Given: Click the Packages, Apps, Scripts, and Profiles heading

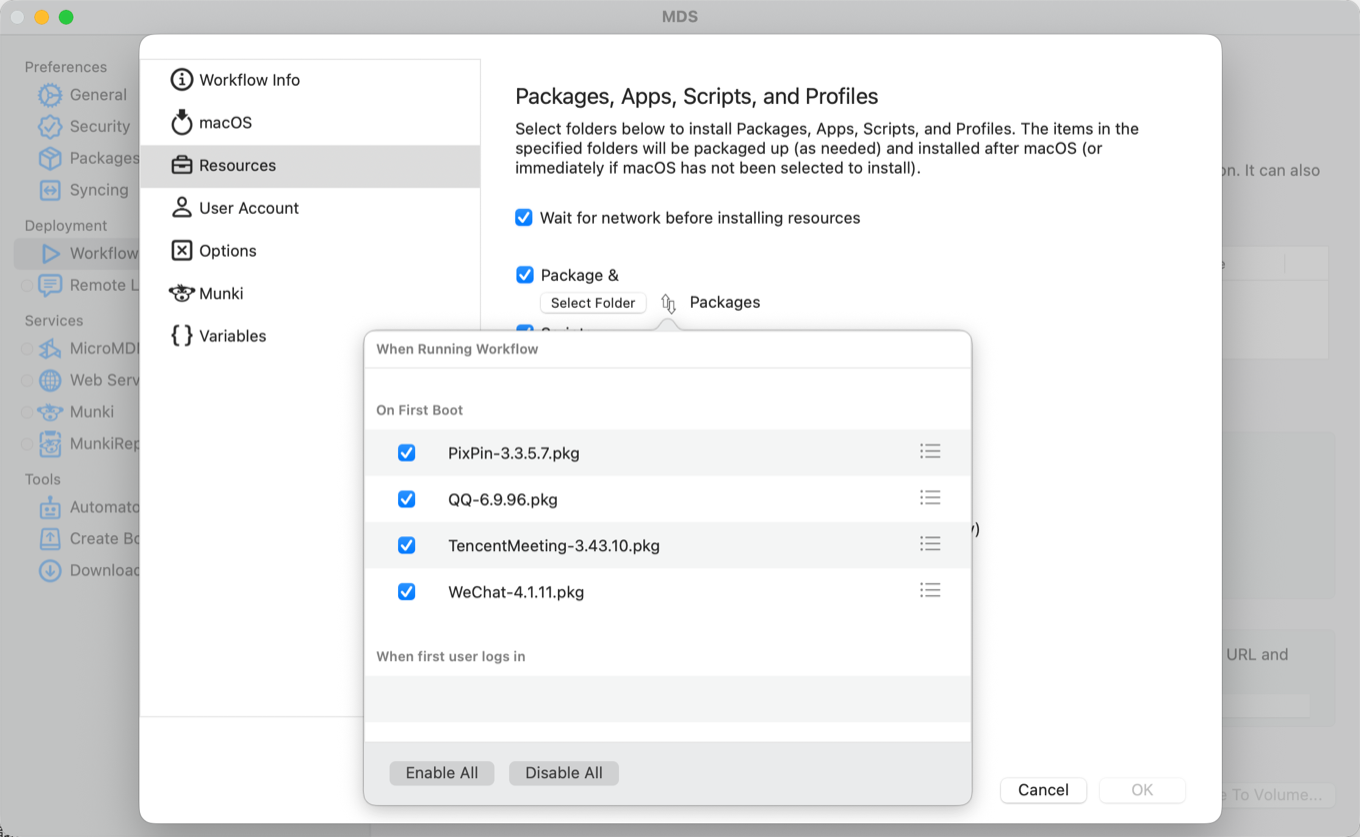Looking at the screenshot, I should [x=697, y=96].
